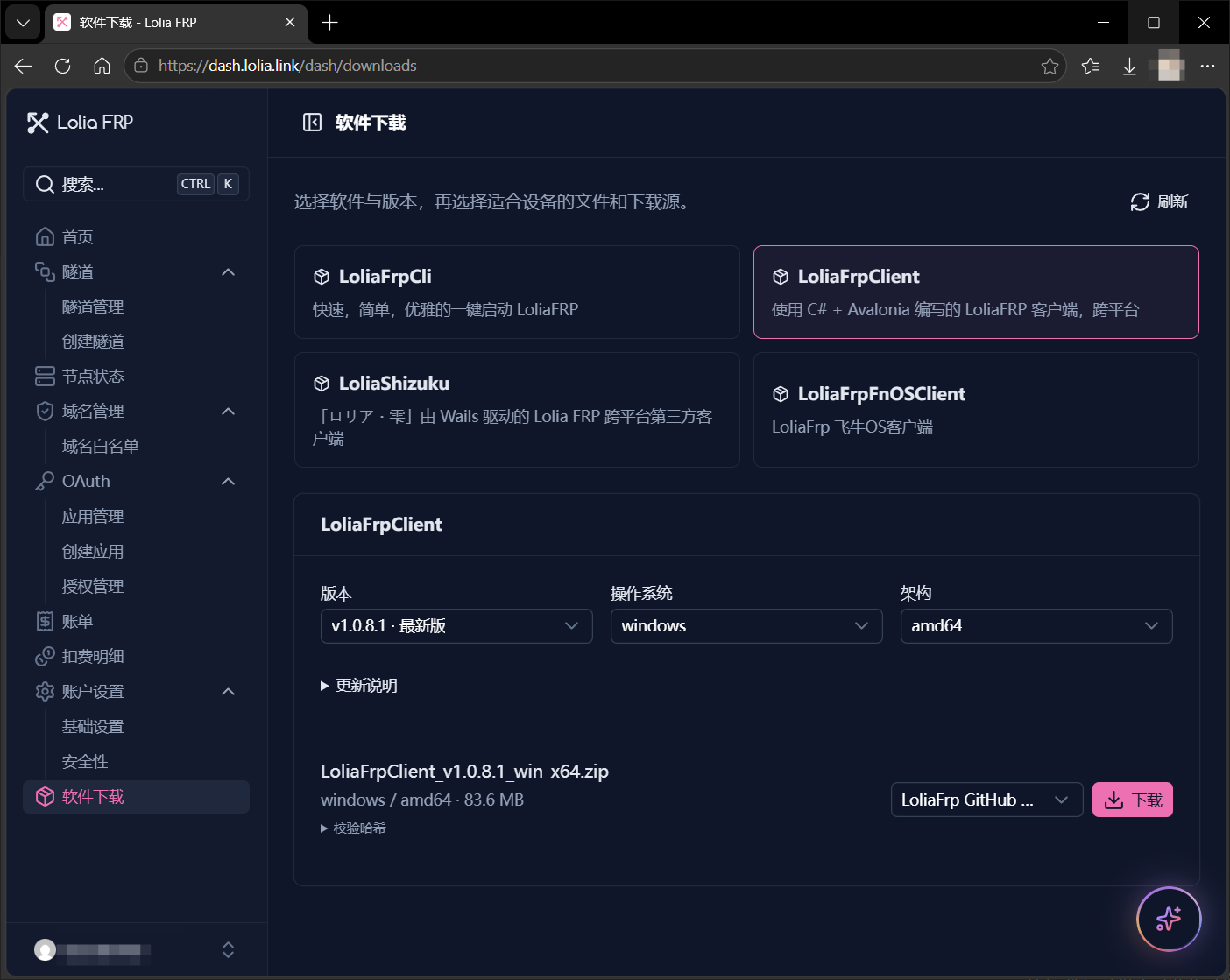Open the 操作系统 dropdown showing windows
The height and width of the screenshot is (980, 1230).
746,626
